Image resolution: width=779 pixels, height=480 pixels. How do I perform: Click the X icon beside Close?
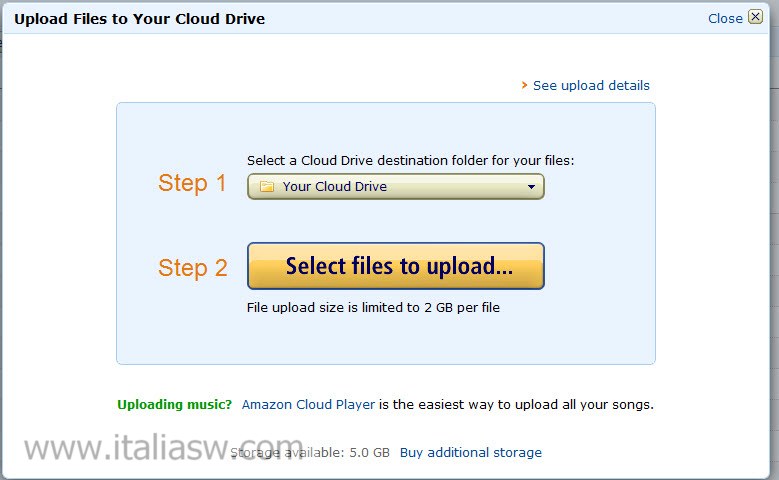point(755,17)
